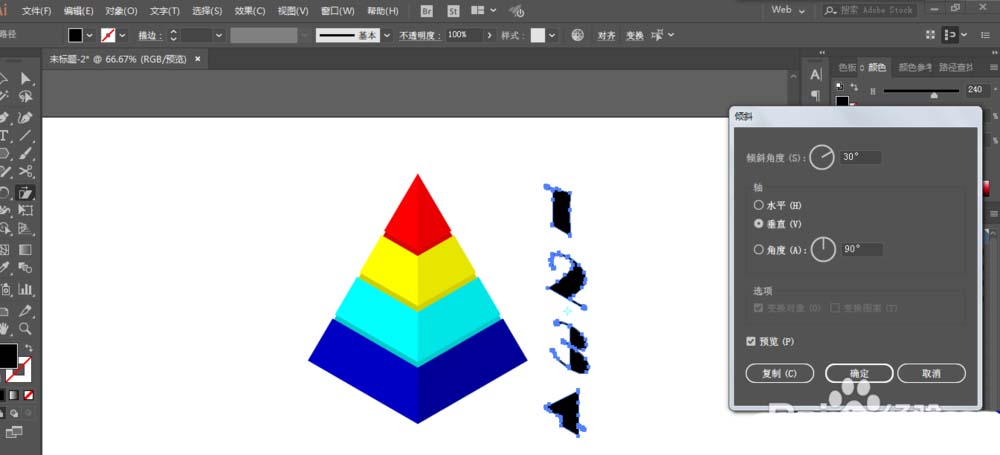Select the active Shear tool
Screen dimensions: 1000x455
pyautogui.click(x=26, y=192)
